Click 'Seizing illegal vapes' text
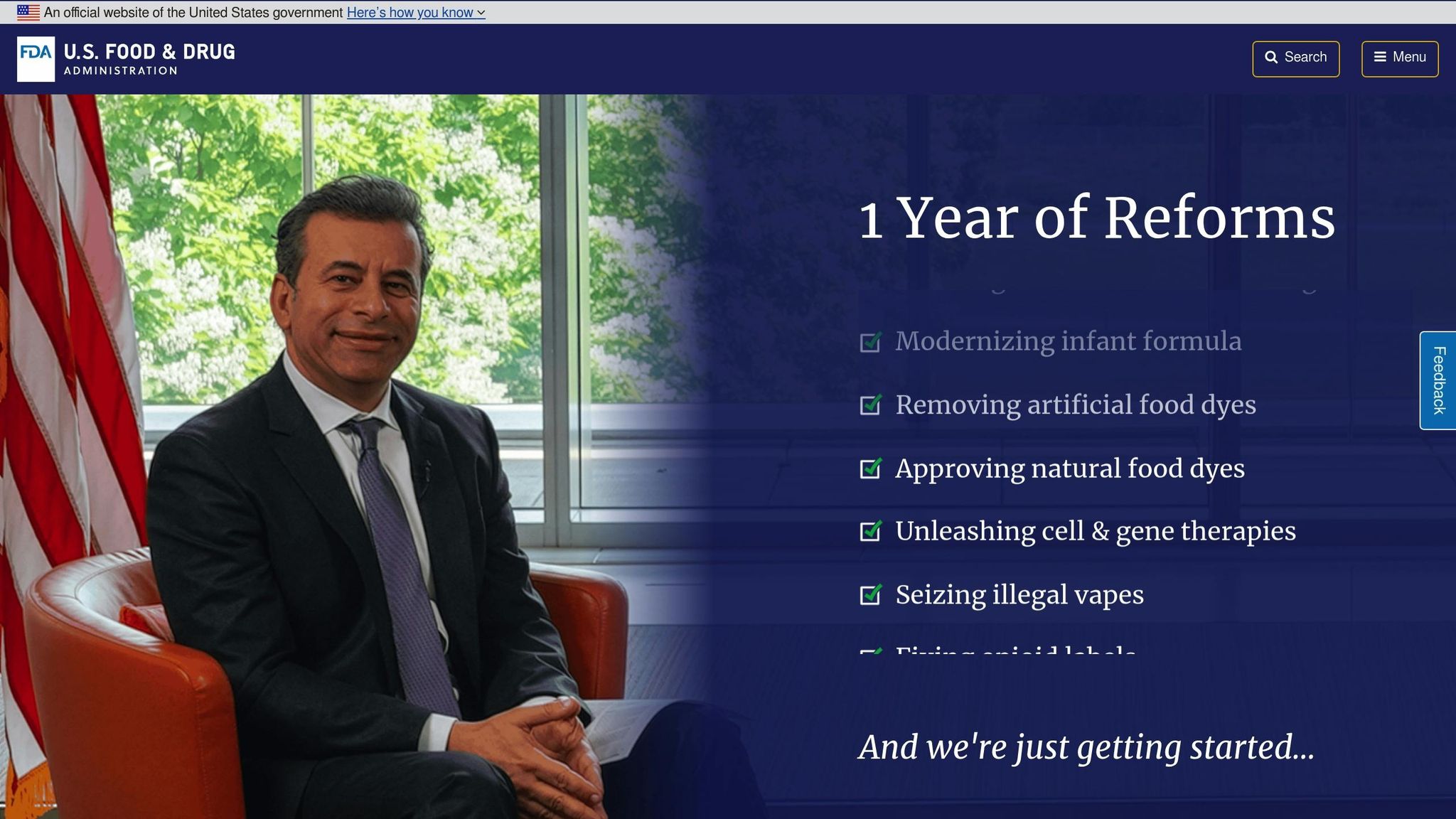Viewport: 1456px width, 819px height. point(1019,594)
